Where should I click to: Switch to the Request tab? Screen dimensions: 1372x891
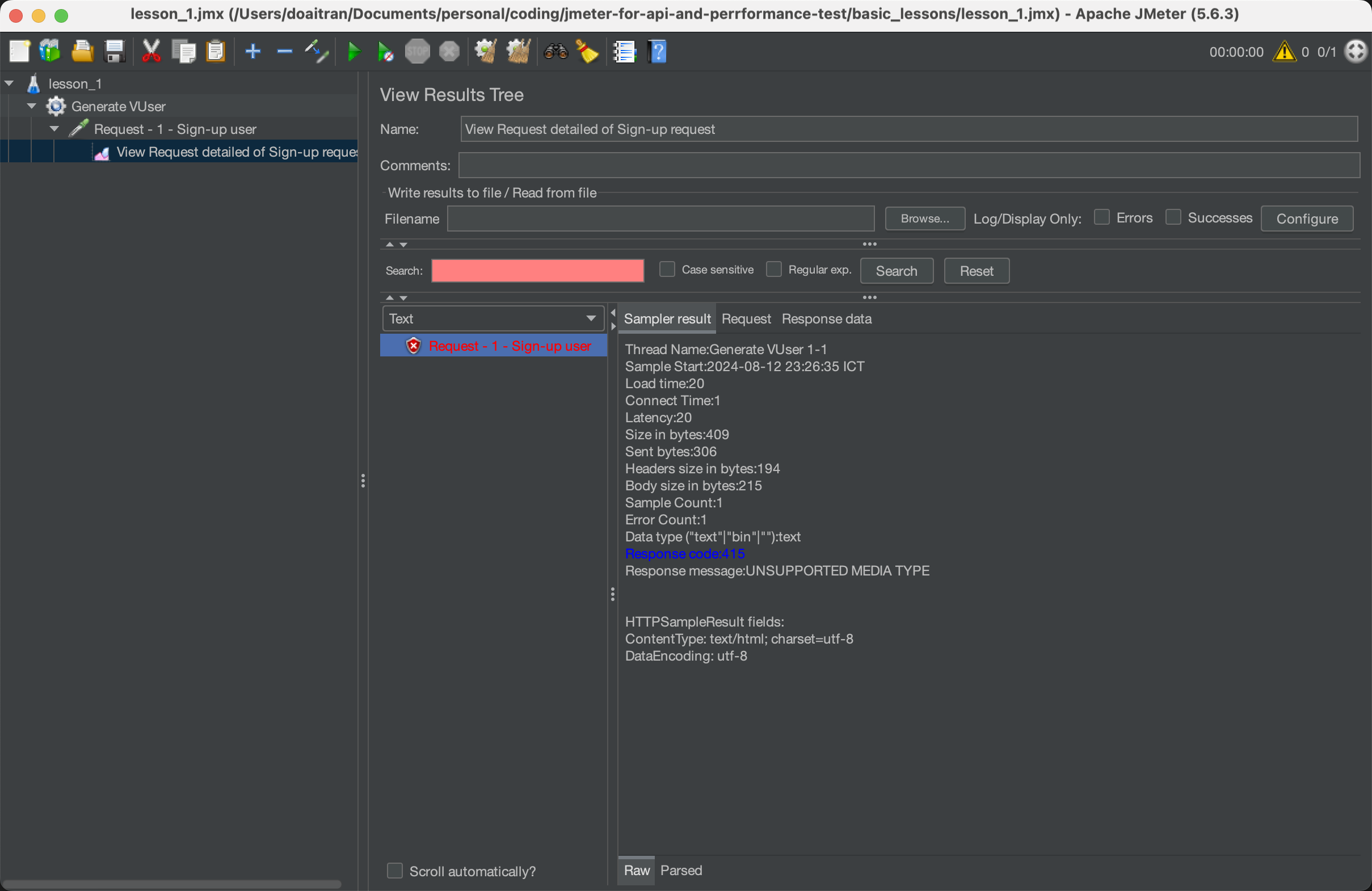[746, 319]
